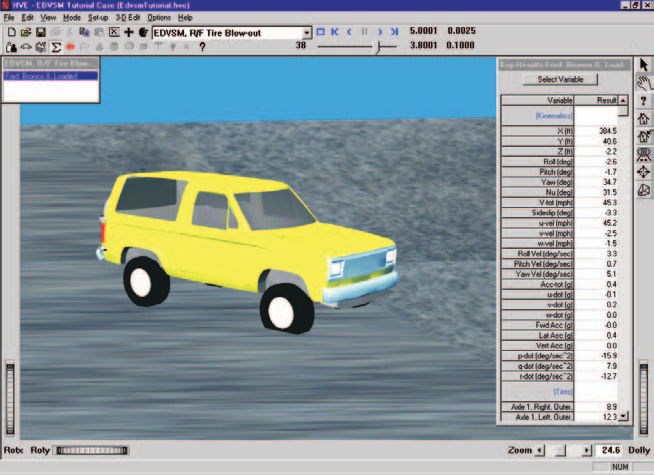Click the Select Variable button

tap(560, 79)
